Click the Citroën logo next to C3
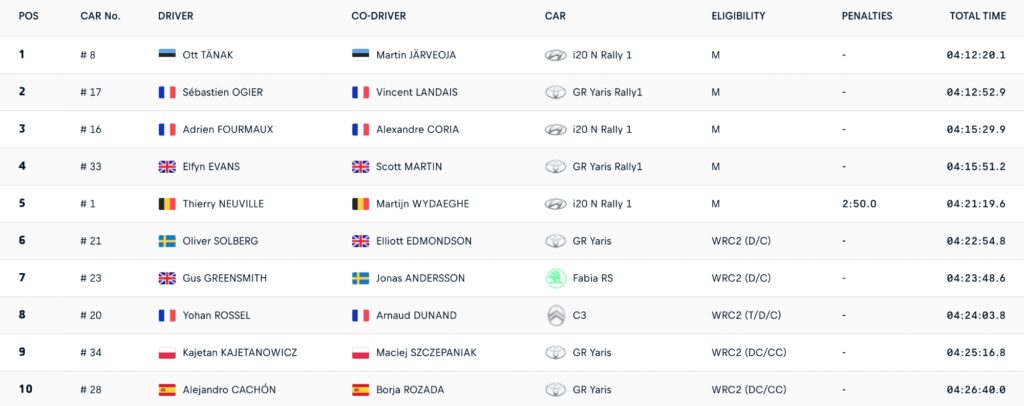The image size is (1024, 406). coord(556,315)
